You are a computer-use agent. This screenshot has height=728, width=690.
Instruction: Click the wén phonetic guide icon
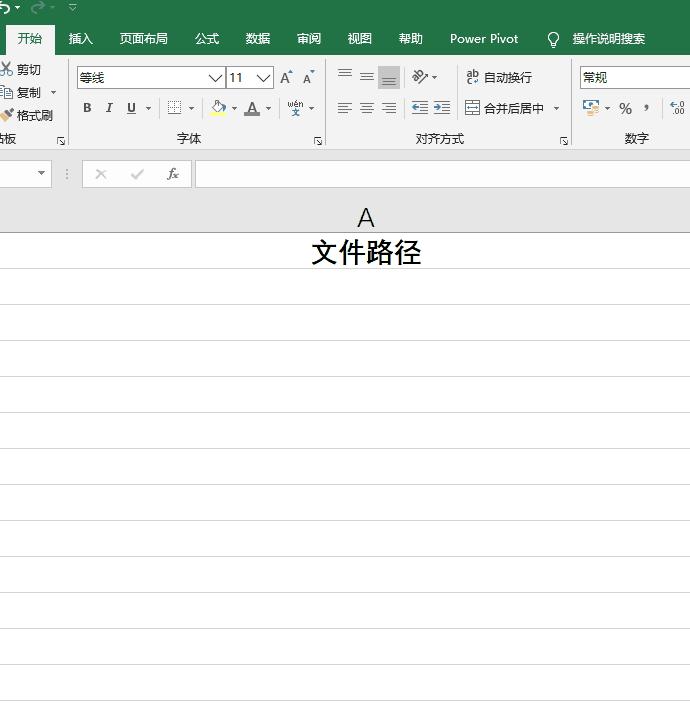tap(296, 108)
